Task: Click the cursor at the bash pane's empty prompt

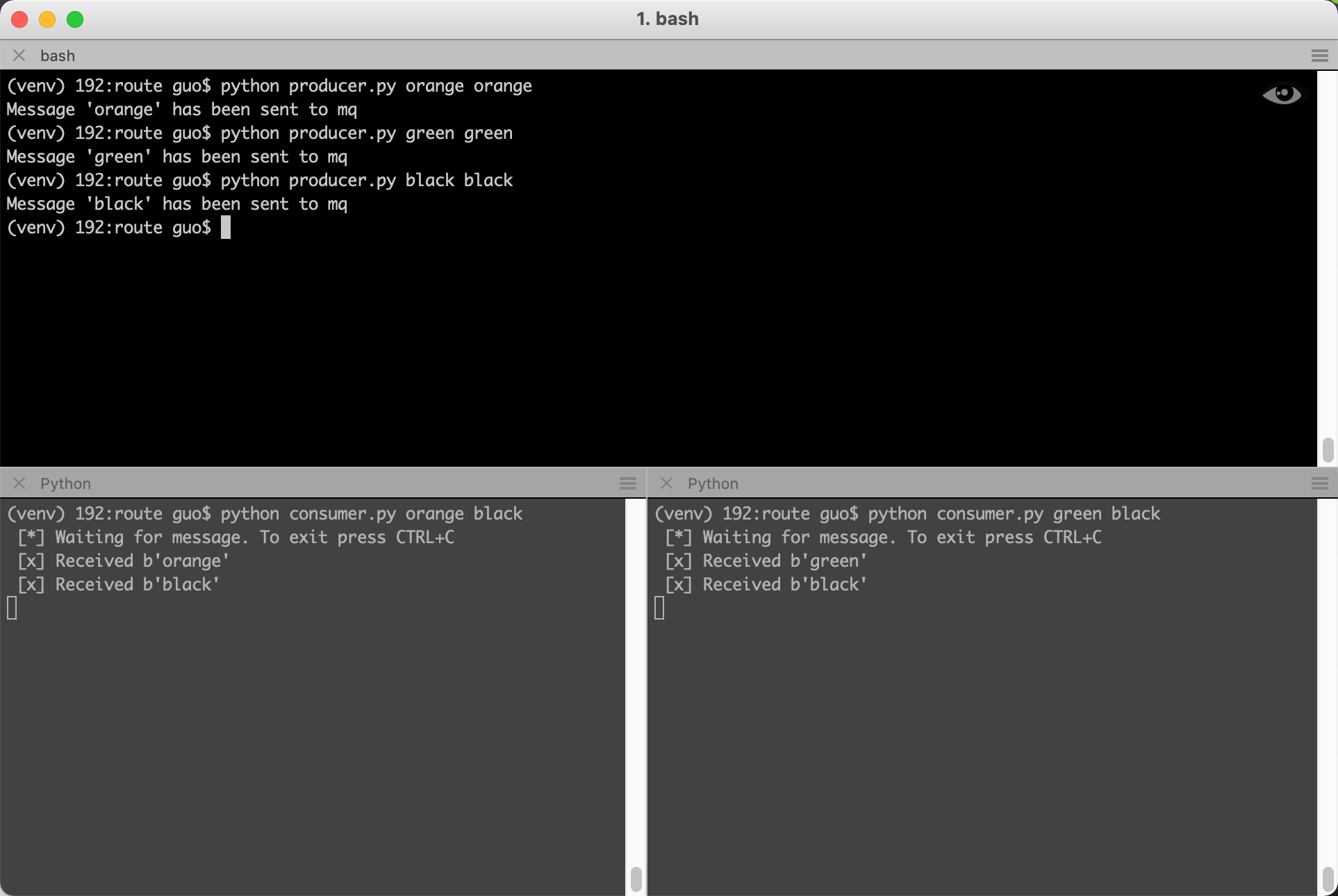Action: (x=226, y=227)
